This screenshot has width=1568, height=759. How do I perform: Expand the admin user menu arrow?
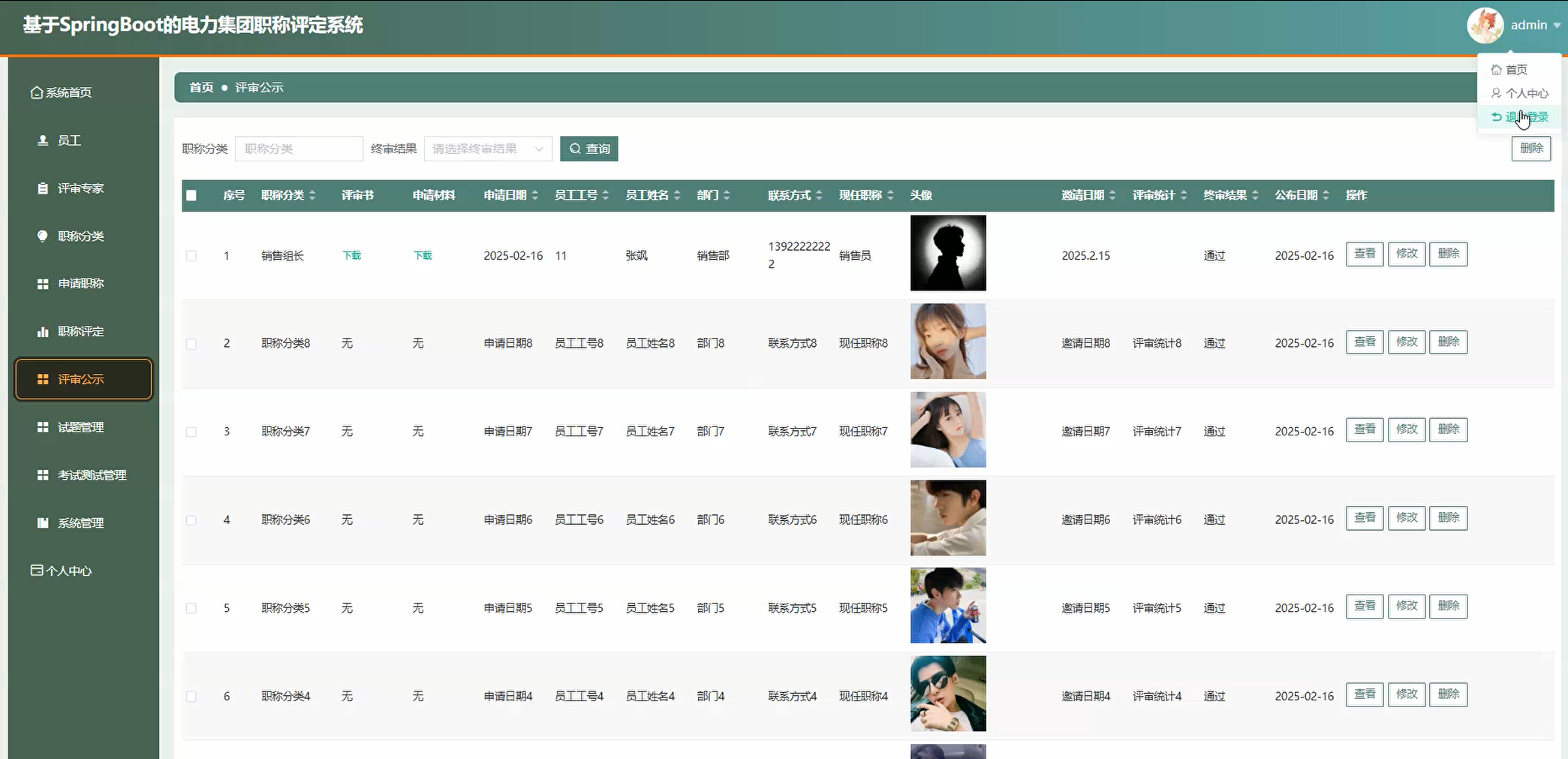coord(1557,26)
